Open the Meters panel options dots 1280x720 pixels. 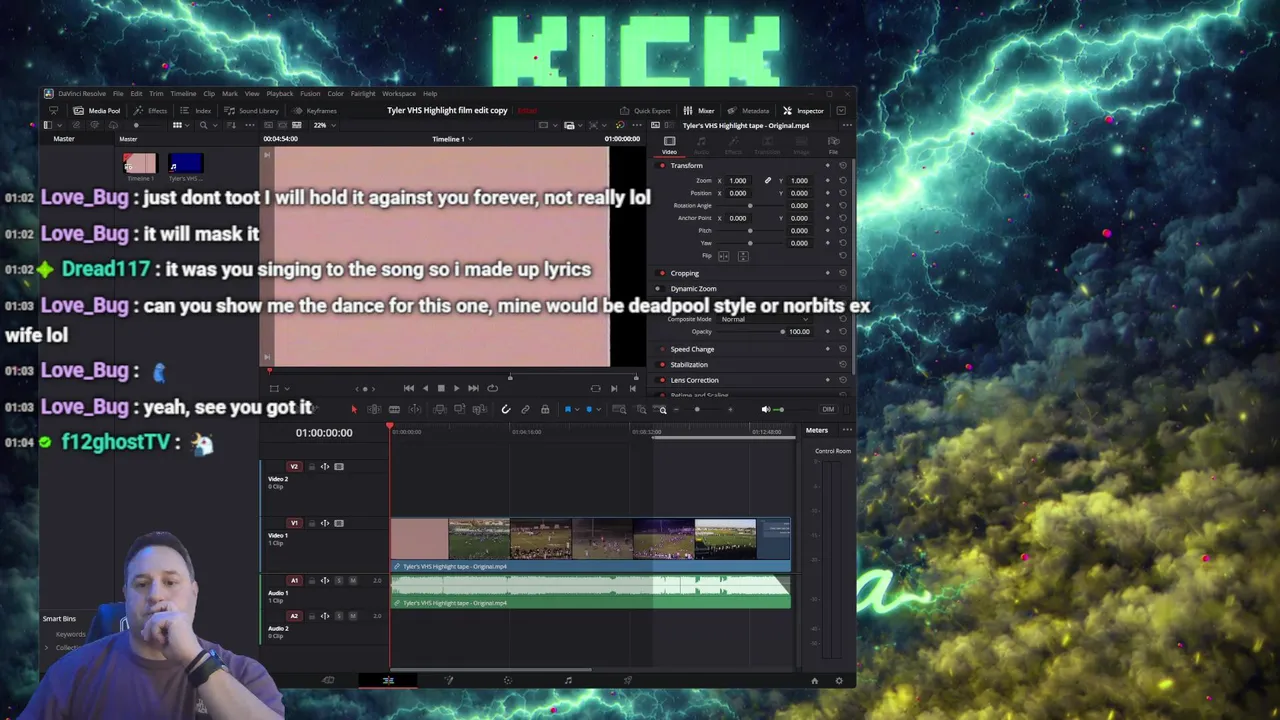847,431
